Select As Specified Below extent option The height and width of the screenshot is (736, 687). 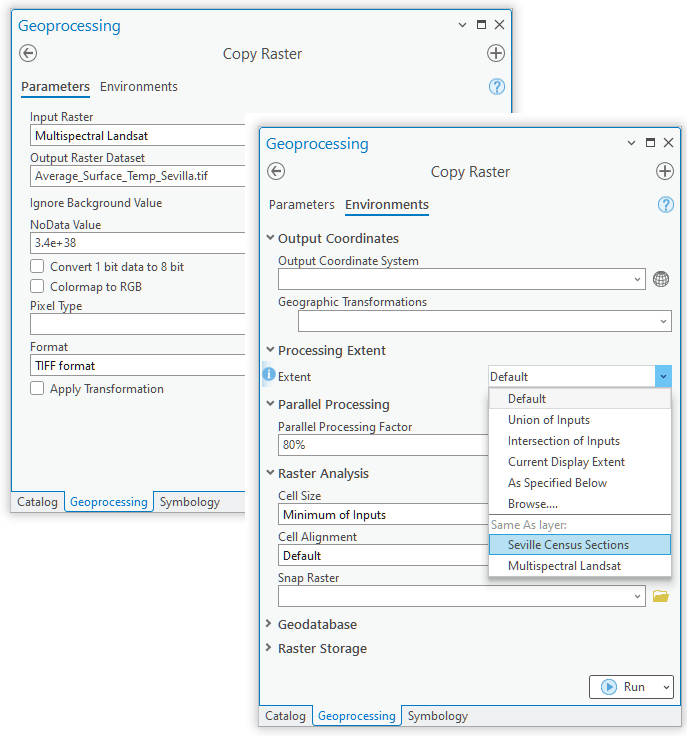pyautogui.click(x=580, y=483)
